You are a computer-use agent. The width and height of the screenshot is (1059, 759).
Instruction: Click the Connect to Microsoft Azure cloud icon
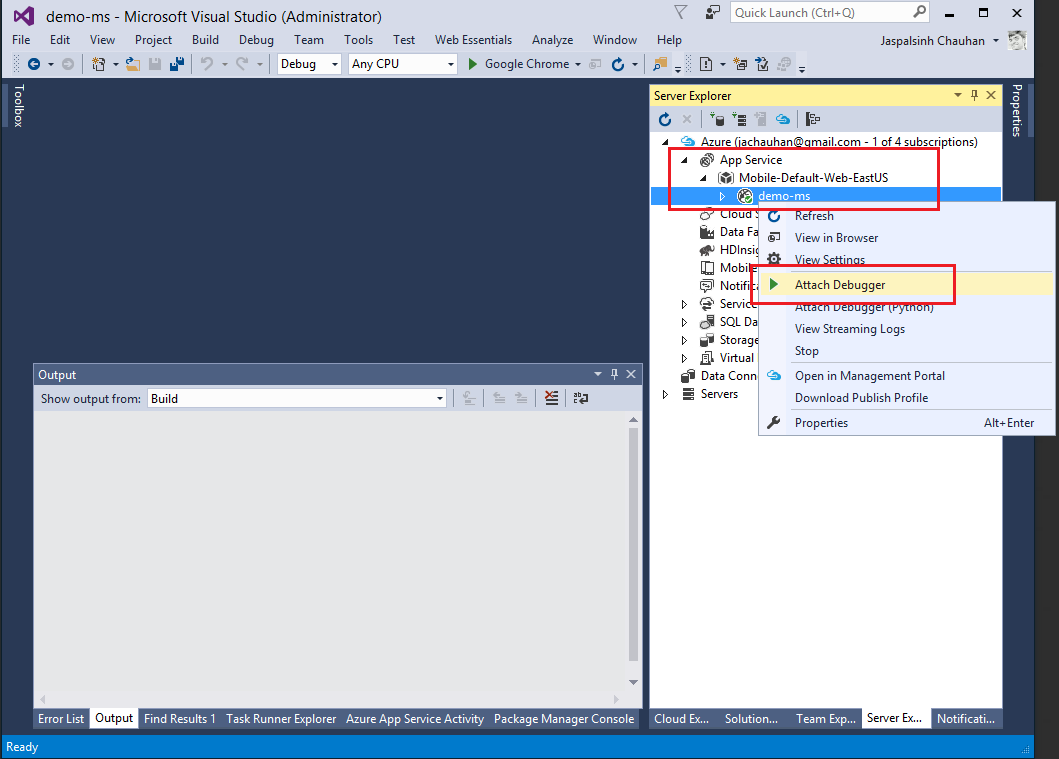[783, 120]
